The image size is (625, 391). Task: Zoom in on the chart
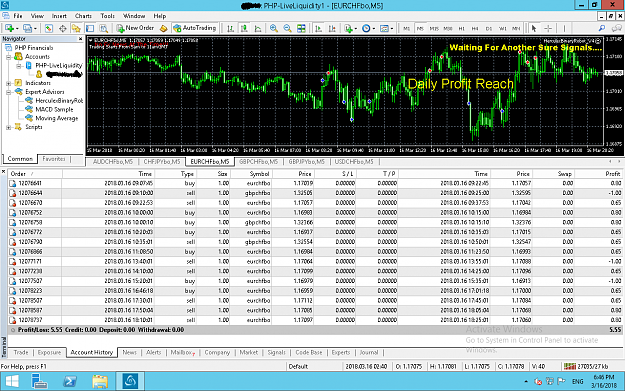point(273,28)
